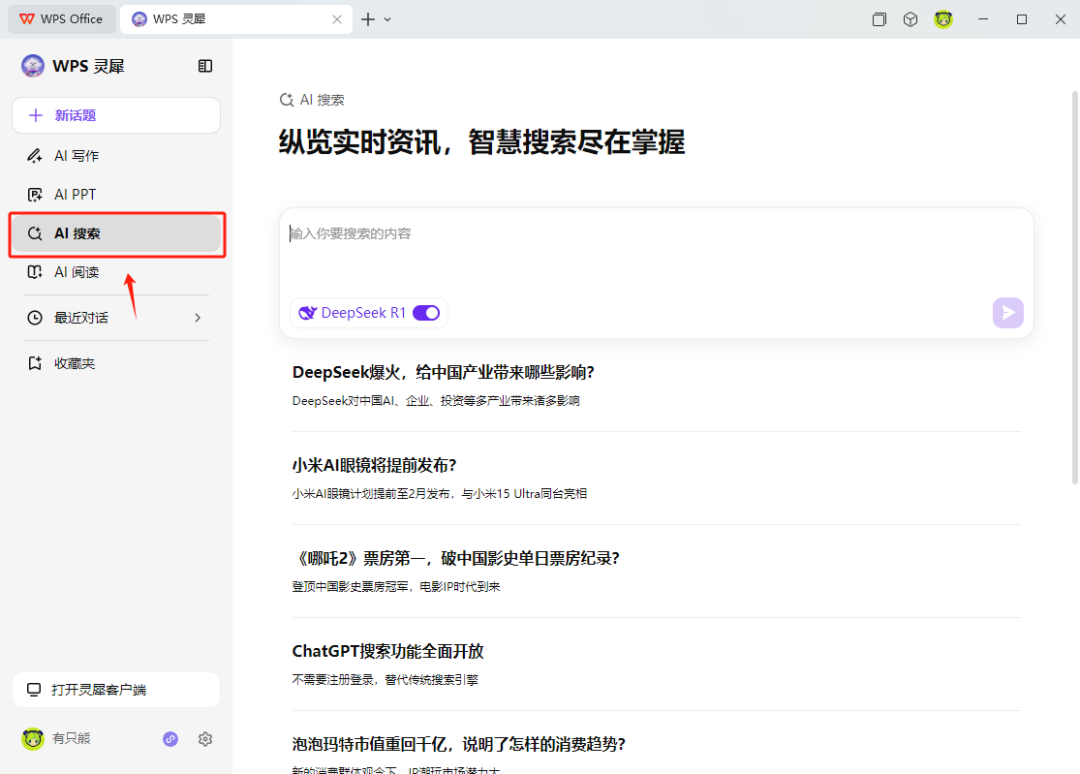
Task: Open 收藏夹 favorites
Action: [x=116, y=363]
